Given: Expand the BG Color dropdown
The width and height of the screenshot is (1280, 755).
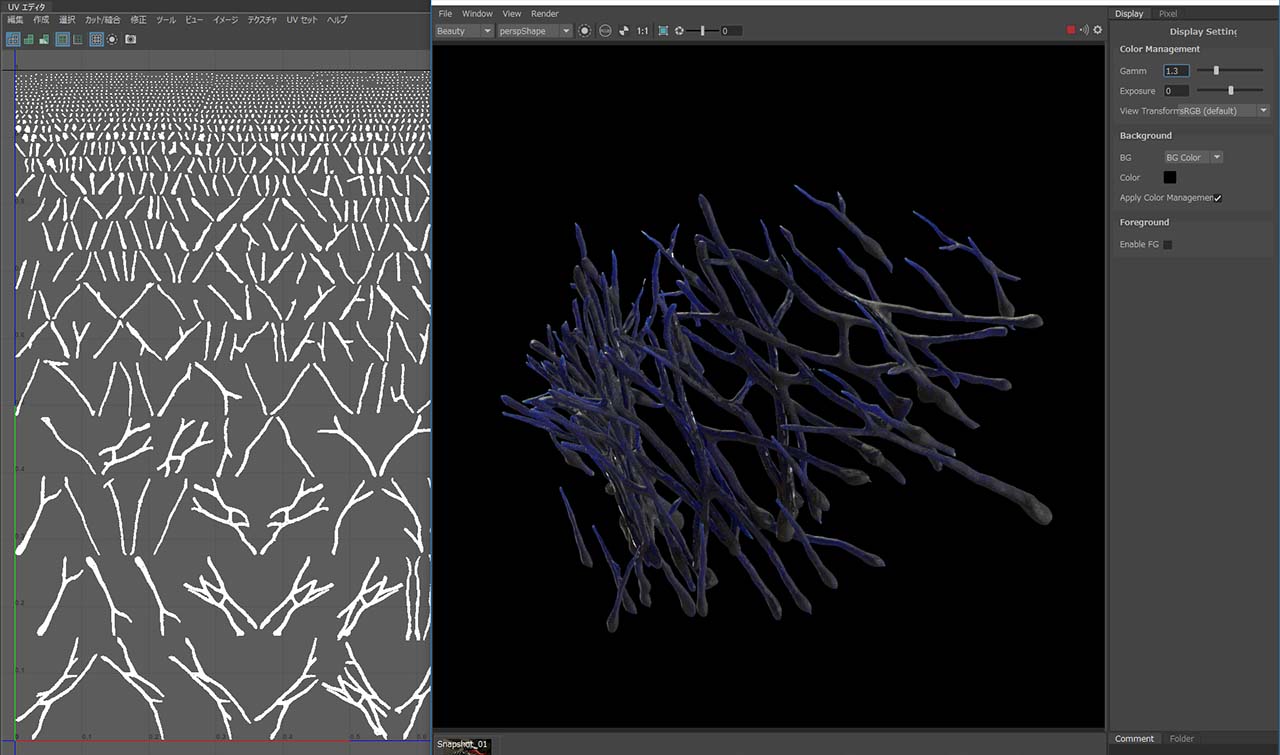Looking at the screenshot, I should [1193, 157].
